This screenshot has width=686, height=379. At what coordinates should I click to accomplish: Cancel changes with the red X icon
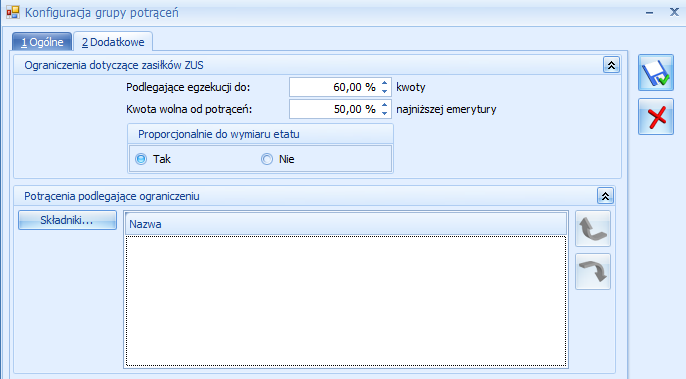tap(655, 116)
